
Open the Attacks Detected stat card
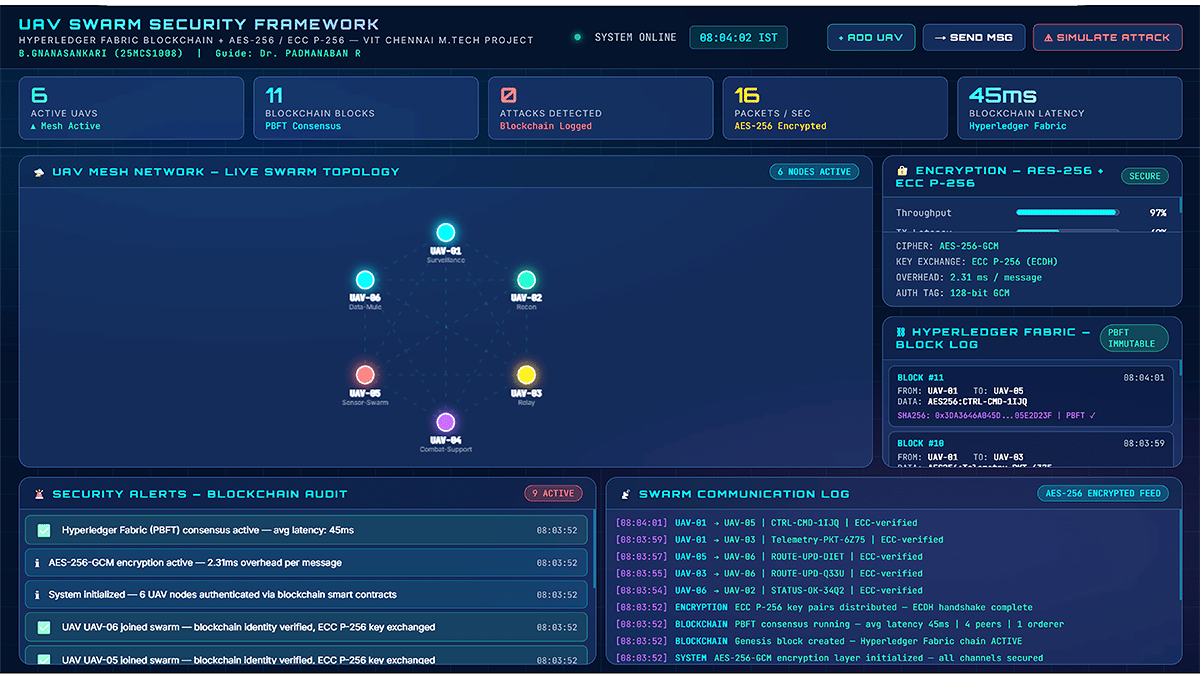coord(600,108)
